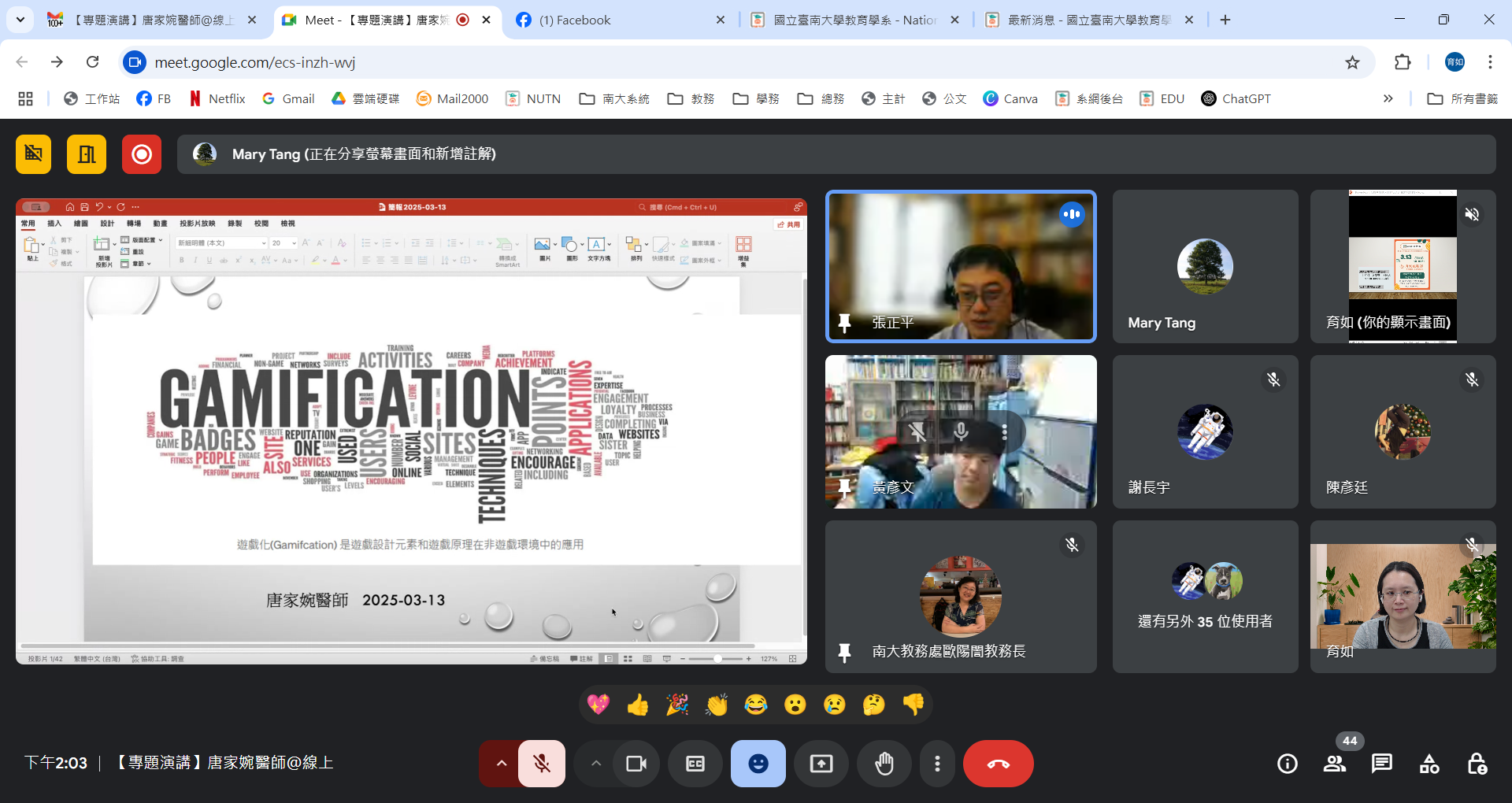Unmute your microphone
The width and height of the screenshot is (1512, 803).
click(x=541, y=763)
